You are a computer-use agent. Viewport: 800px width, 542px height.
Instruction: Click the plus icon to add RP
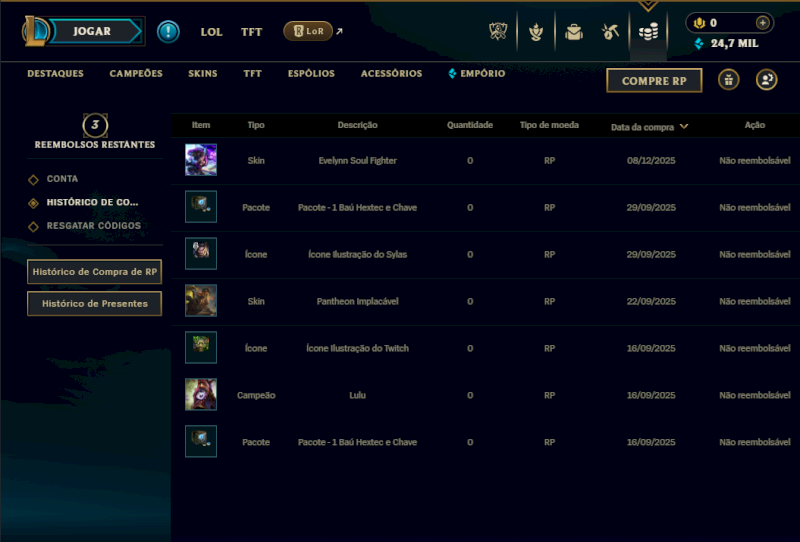(x=762, y=23)
